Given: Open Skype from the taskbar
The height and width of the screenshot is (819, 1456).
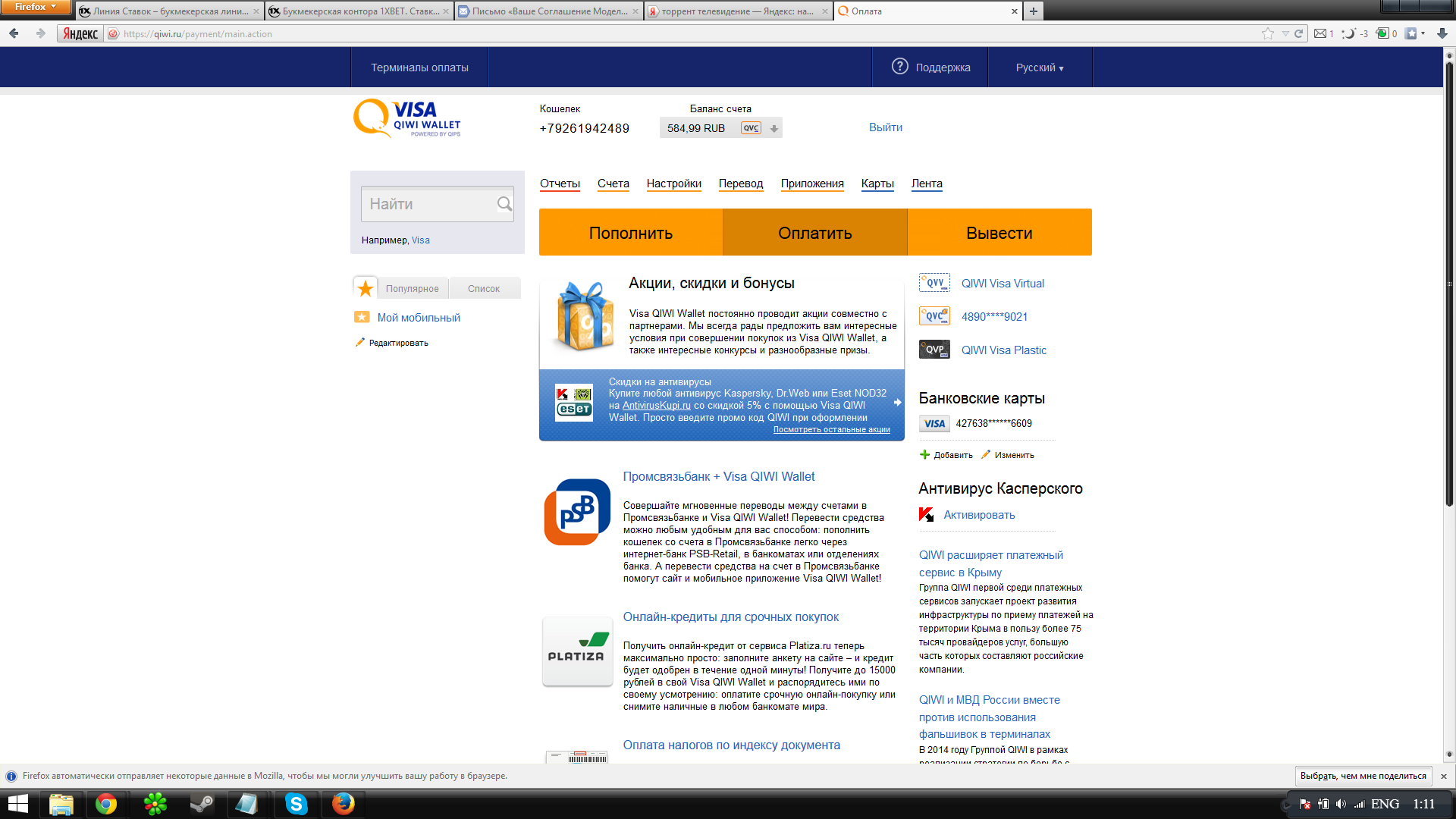Looking at the screenshot, I should click(x=296, y=804).
